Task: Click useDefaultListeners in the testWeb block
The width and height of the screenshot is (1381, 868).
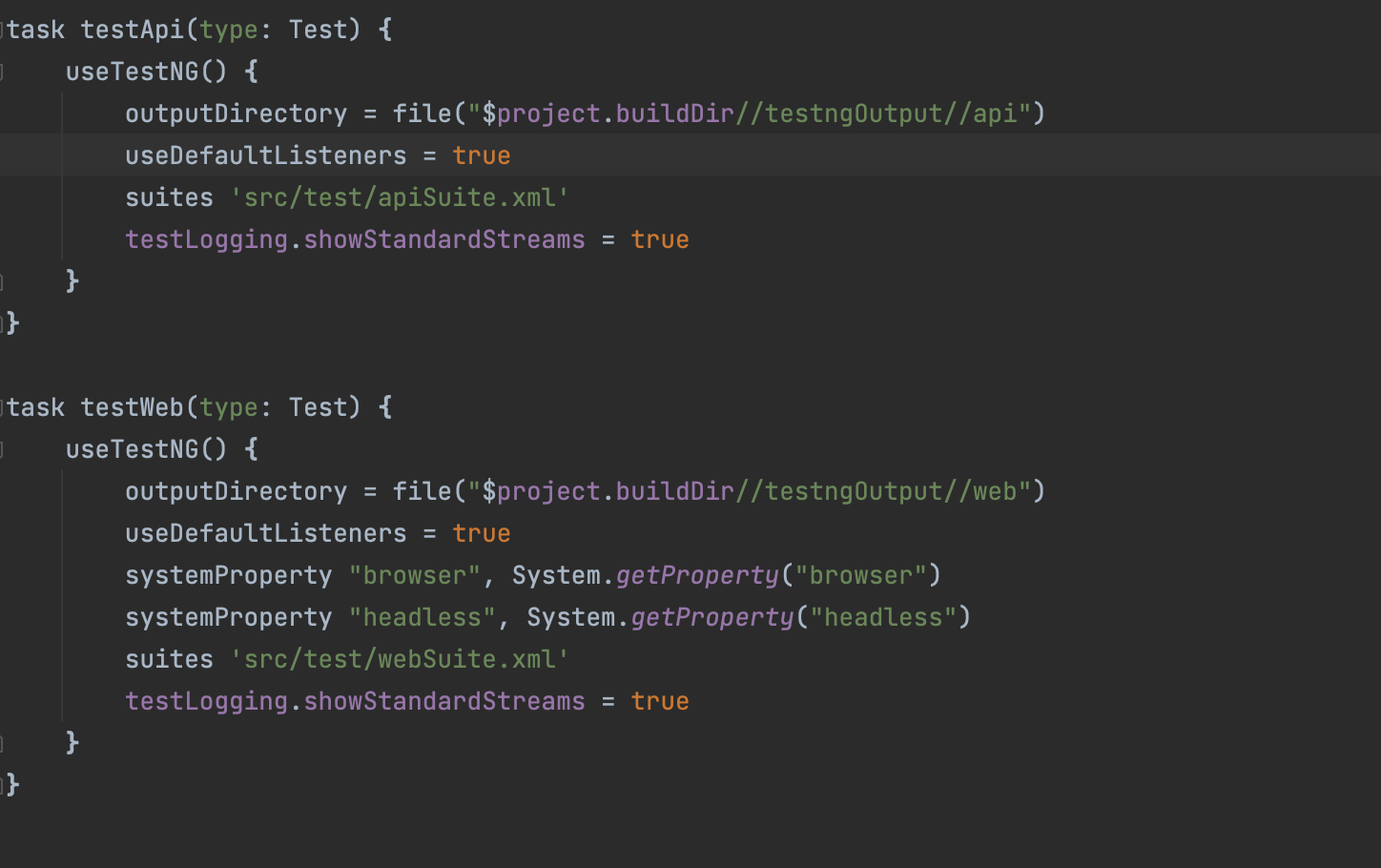Action: [265, 533]
